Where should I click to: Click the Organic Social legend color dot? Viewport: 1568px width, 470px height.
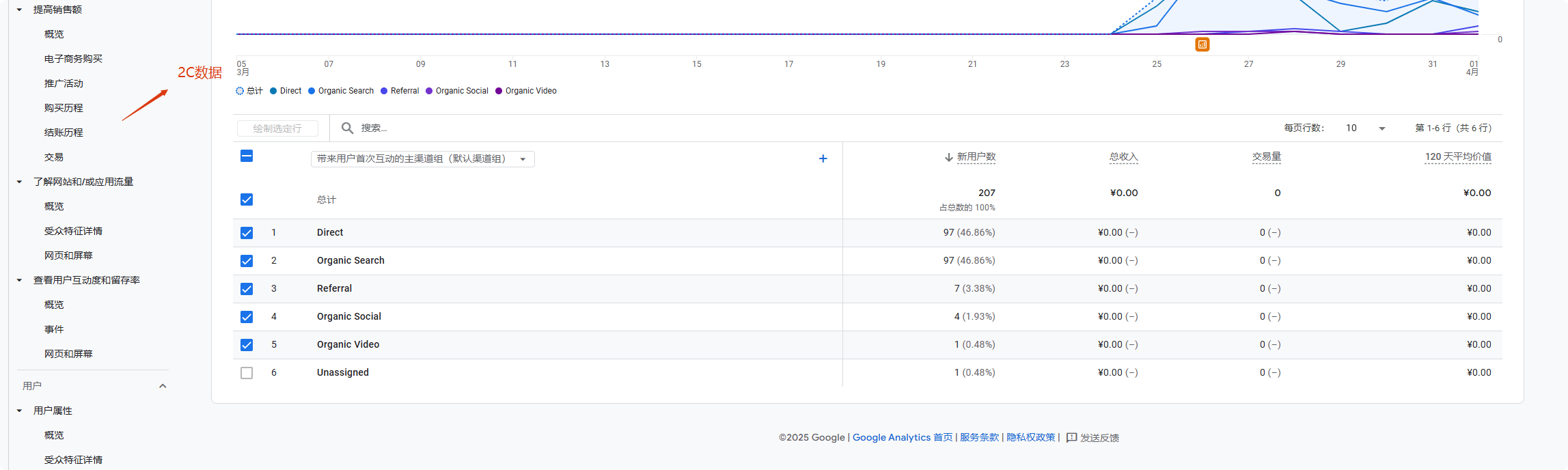point(429,91)
